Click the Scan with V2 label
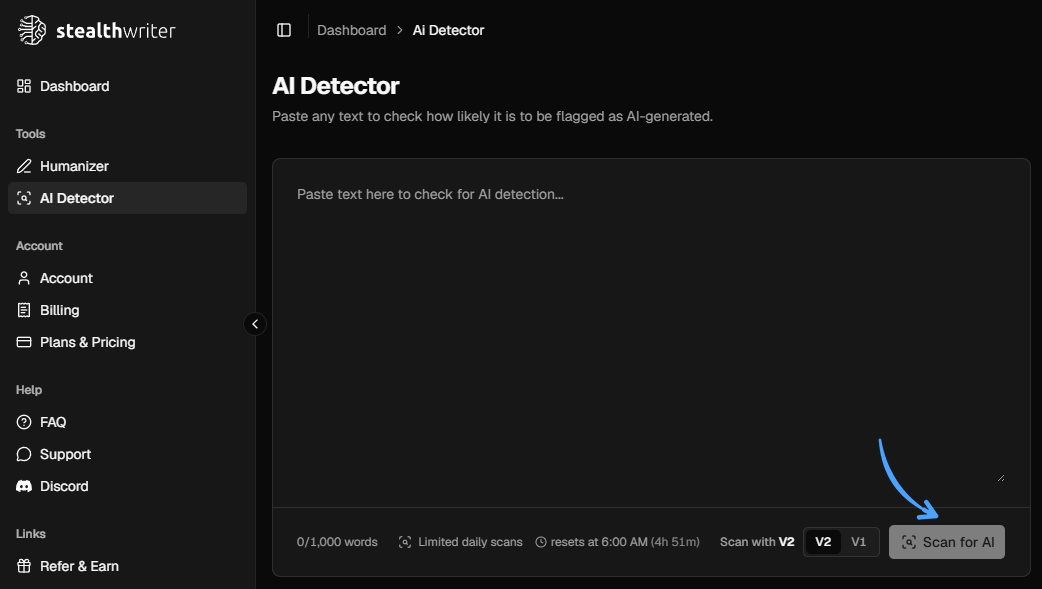1042x589 pixels. (x=757, y=542)
